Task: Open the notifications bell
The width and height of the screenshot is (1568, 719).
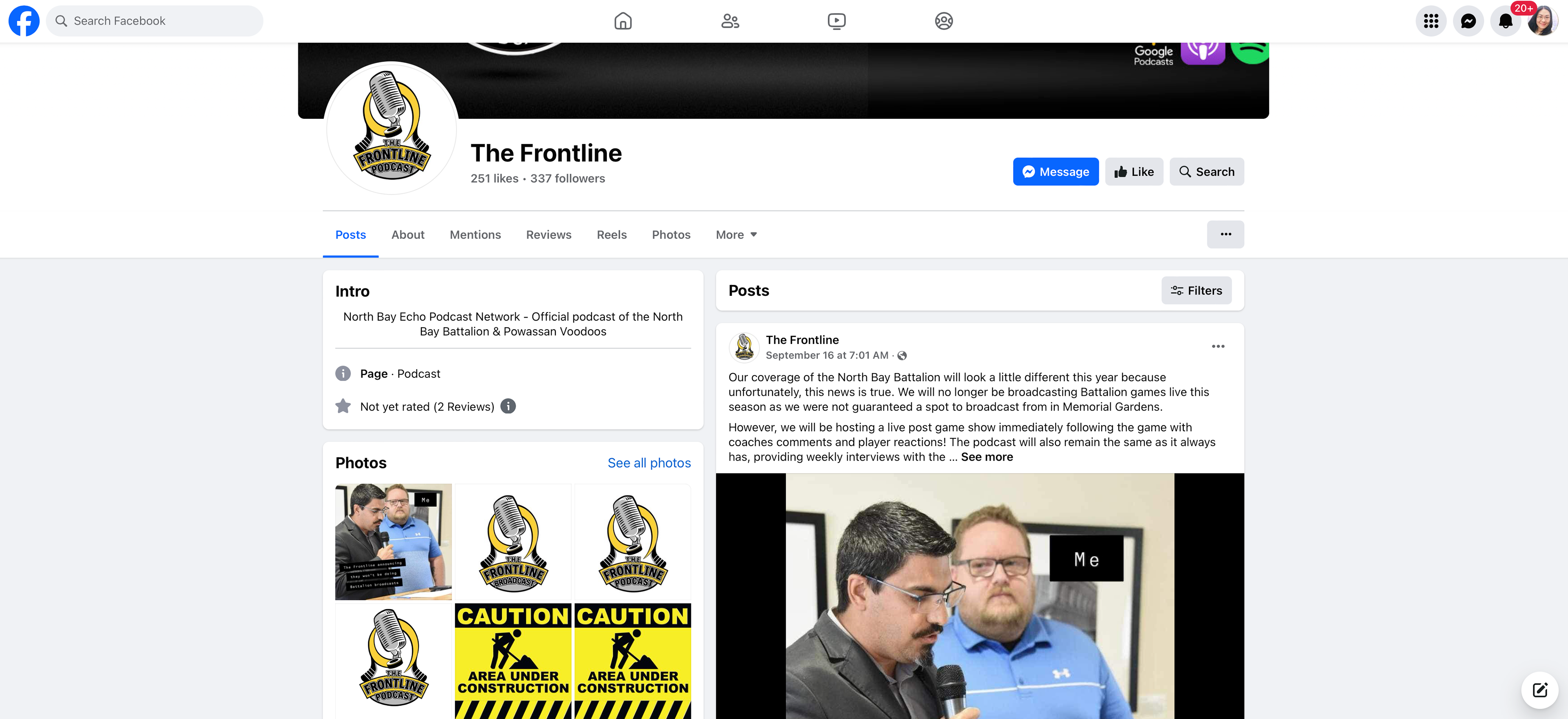Action: [1505, 21]
